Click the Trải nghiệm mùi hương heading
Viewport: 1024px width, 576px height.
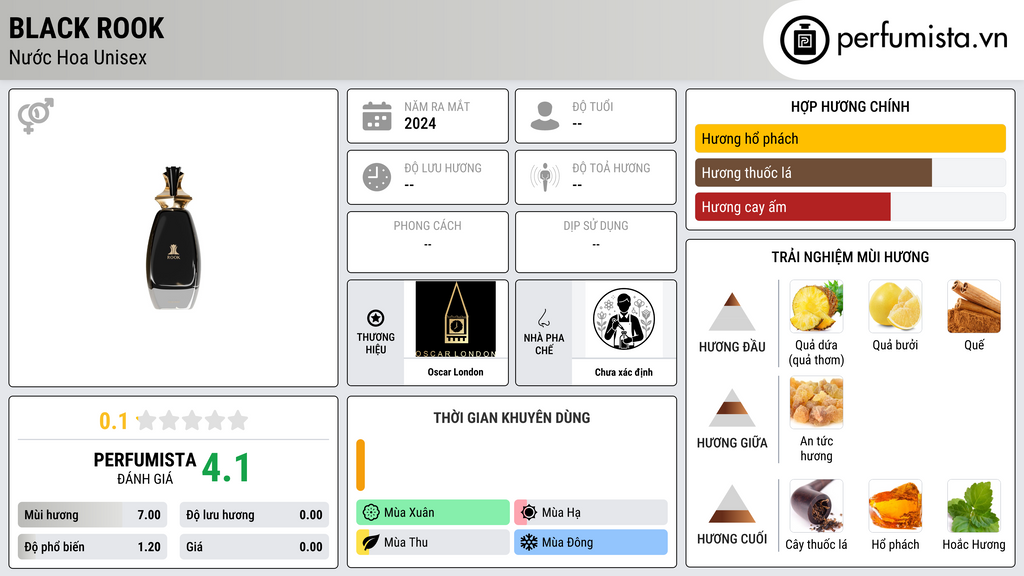tap(850, 257)
